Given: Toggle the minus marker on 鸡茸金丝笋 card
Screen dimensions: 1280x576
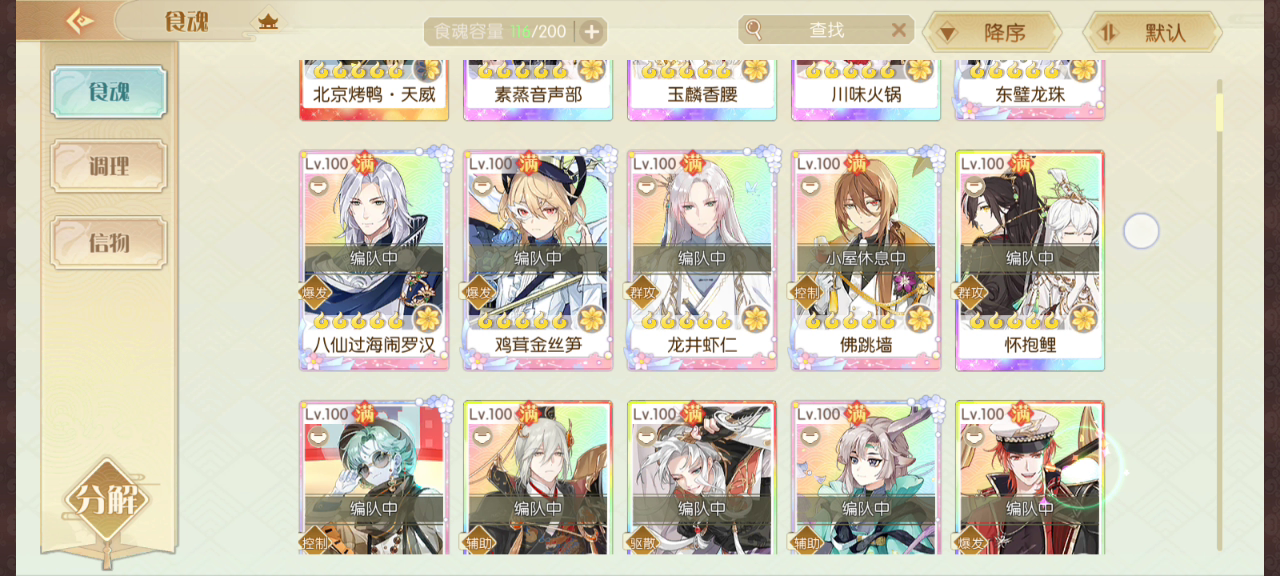Looking at the screenshot, I should point(481,186).
